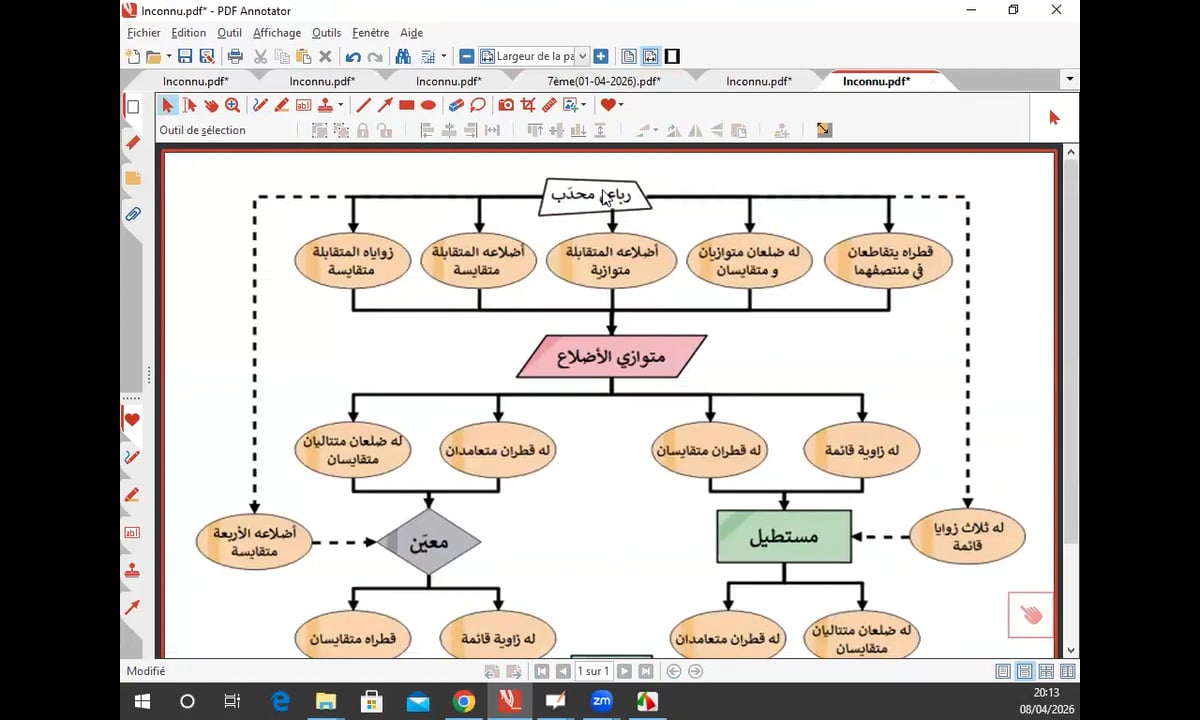Go to the first page
1200x720 pixels.
point(541,671)
